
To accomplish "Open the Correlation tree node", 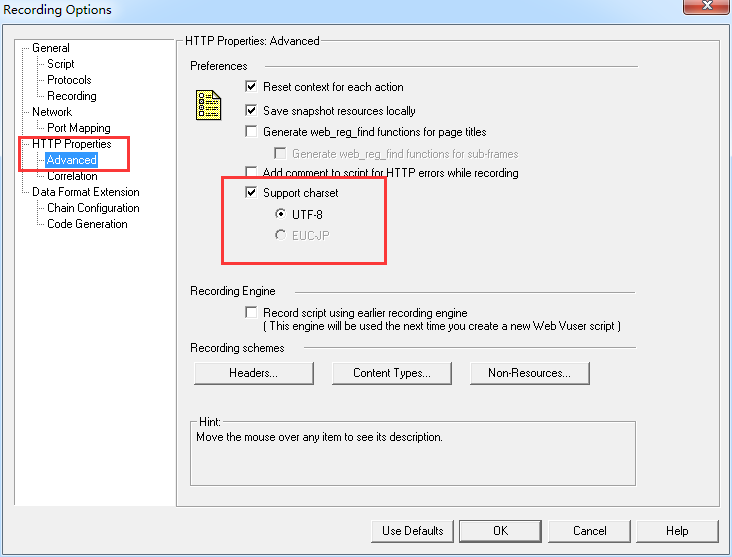I will coord(72,176).
